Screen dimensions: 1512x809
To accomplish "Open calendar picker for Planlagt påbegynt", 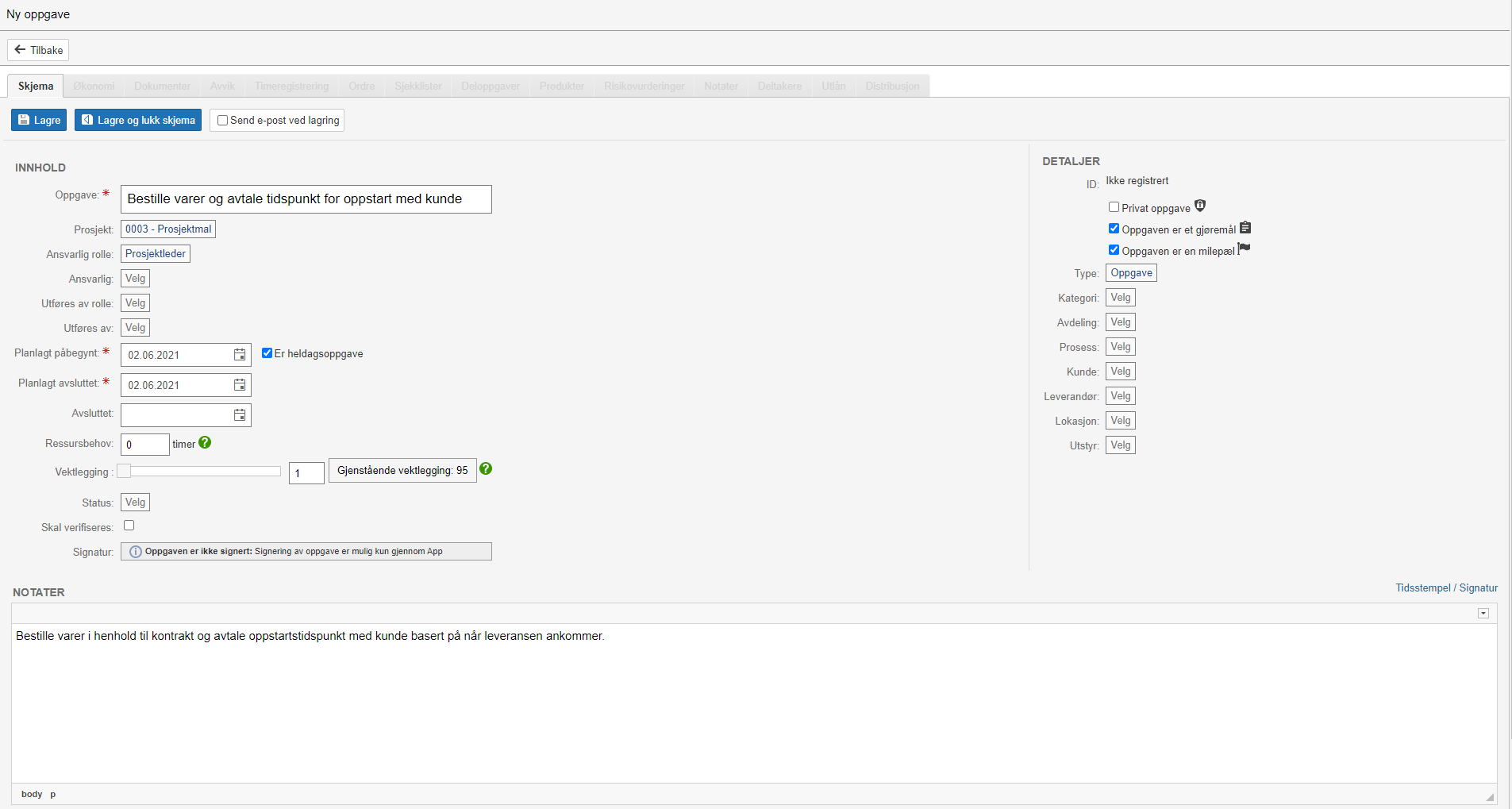I will 239,355.
